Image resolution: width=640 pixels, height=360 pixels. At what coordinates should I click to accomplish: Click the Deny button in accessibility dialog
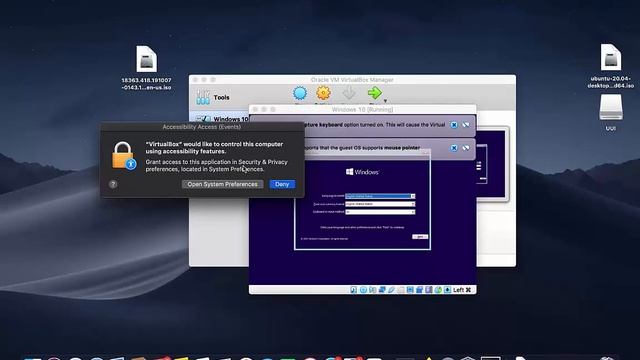pos(282,184)
